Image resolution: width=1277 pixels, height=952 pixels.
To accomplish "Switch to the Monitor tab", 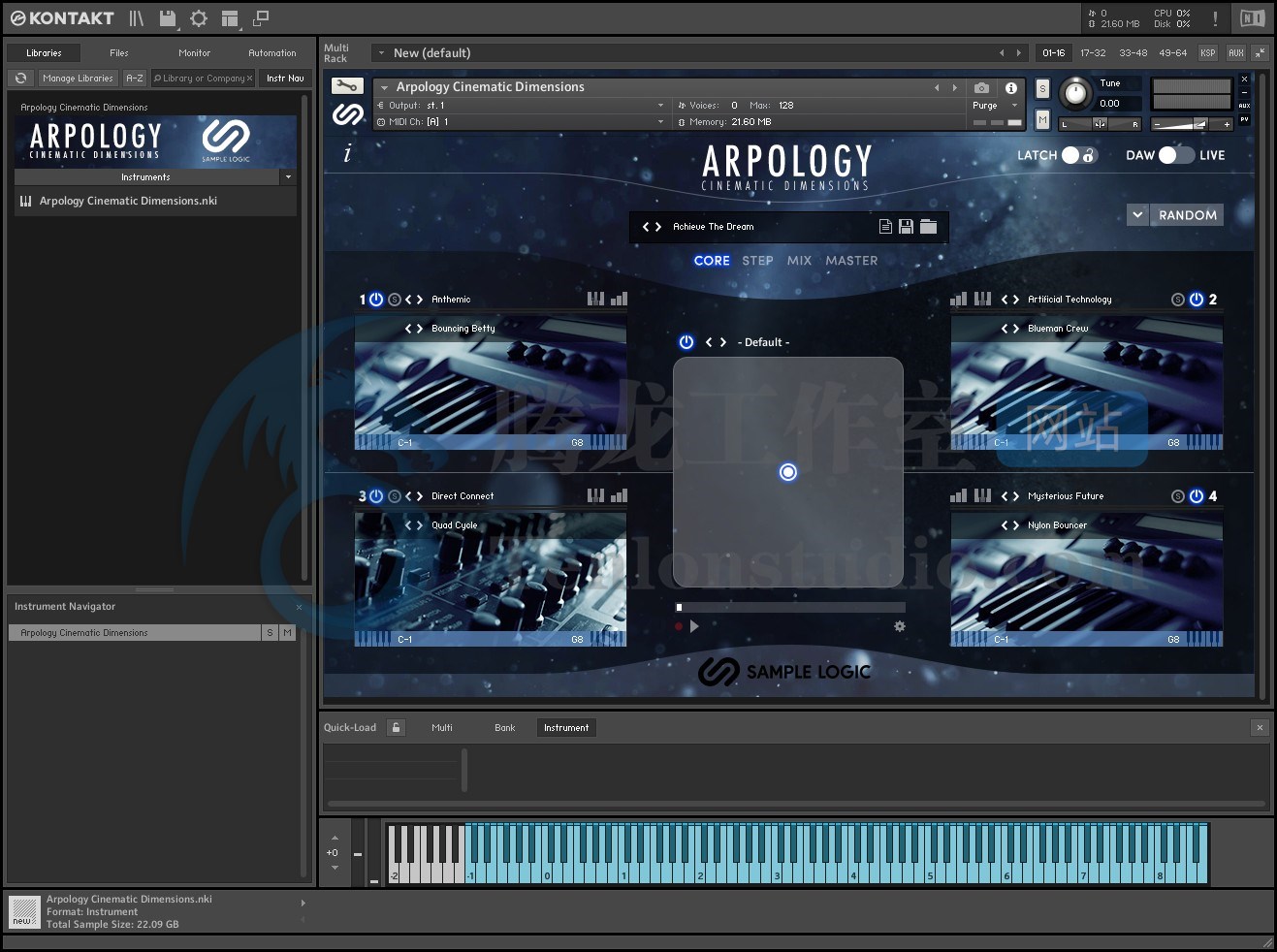I will [194, 53].
